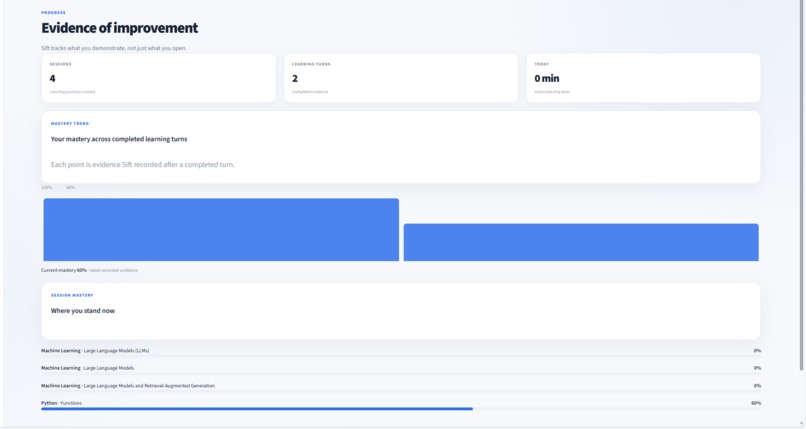Viewport: 806px width, 429px height.
Task: Click the "Retrieval-Augmented Generation" session row
Action: [x=401, y=386]
